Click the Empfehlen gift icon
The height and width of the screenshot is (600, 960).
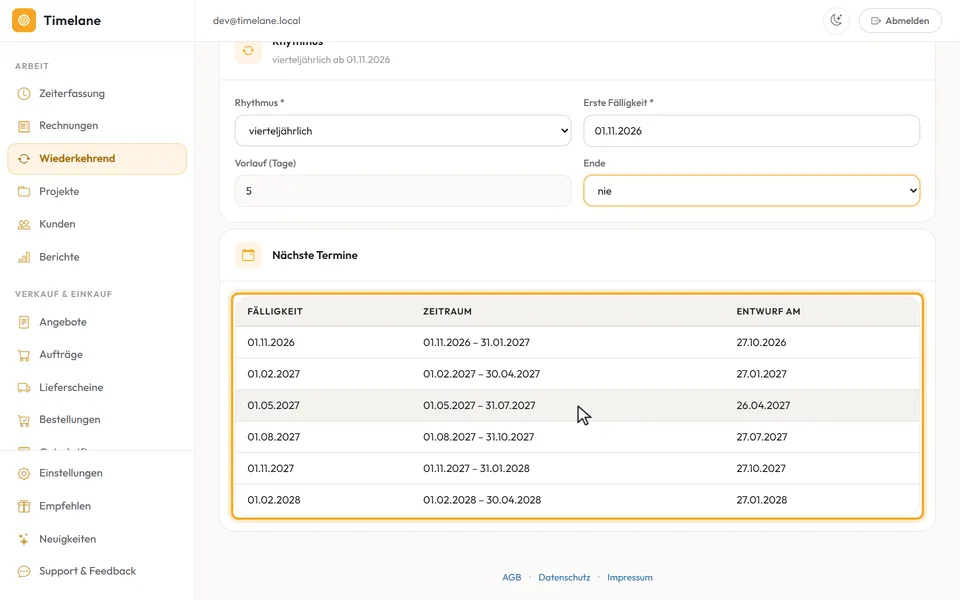coord(24,506)
